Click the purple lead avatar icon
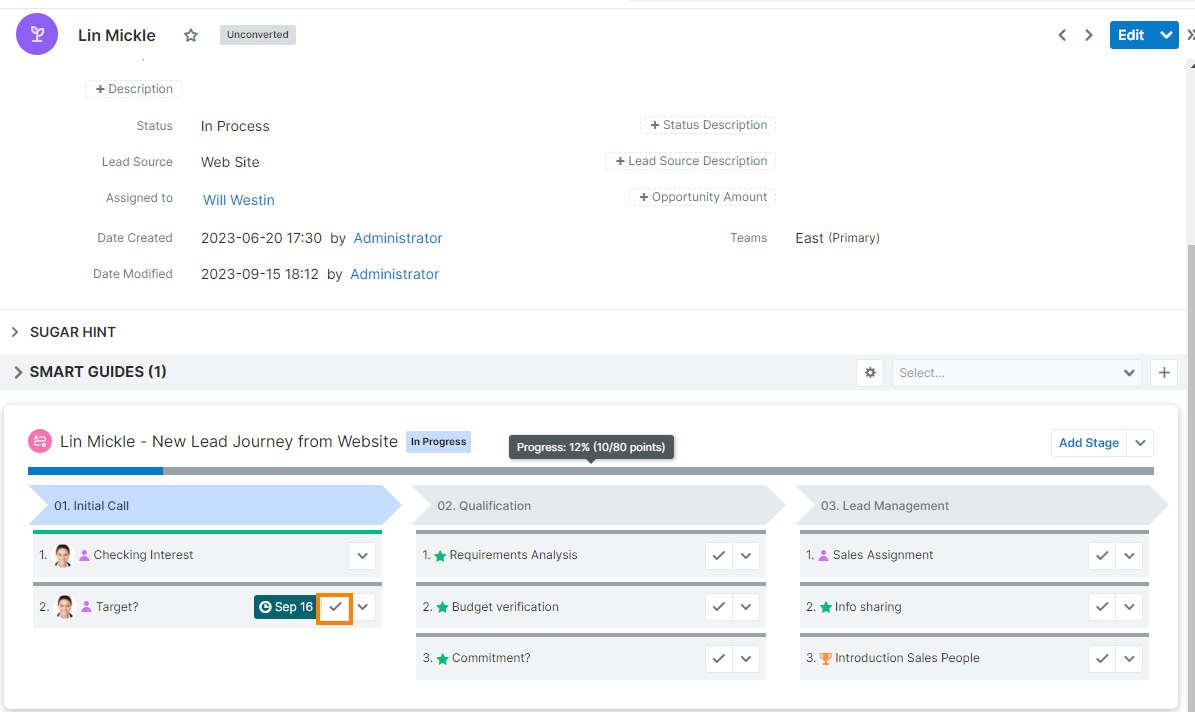Screen dimensions: 1195x712 37,35
